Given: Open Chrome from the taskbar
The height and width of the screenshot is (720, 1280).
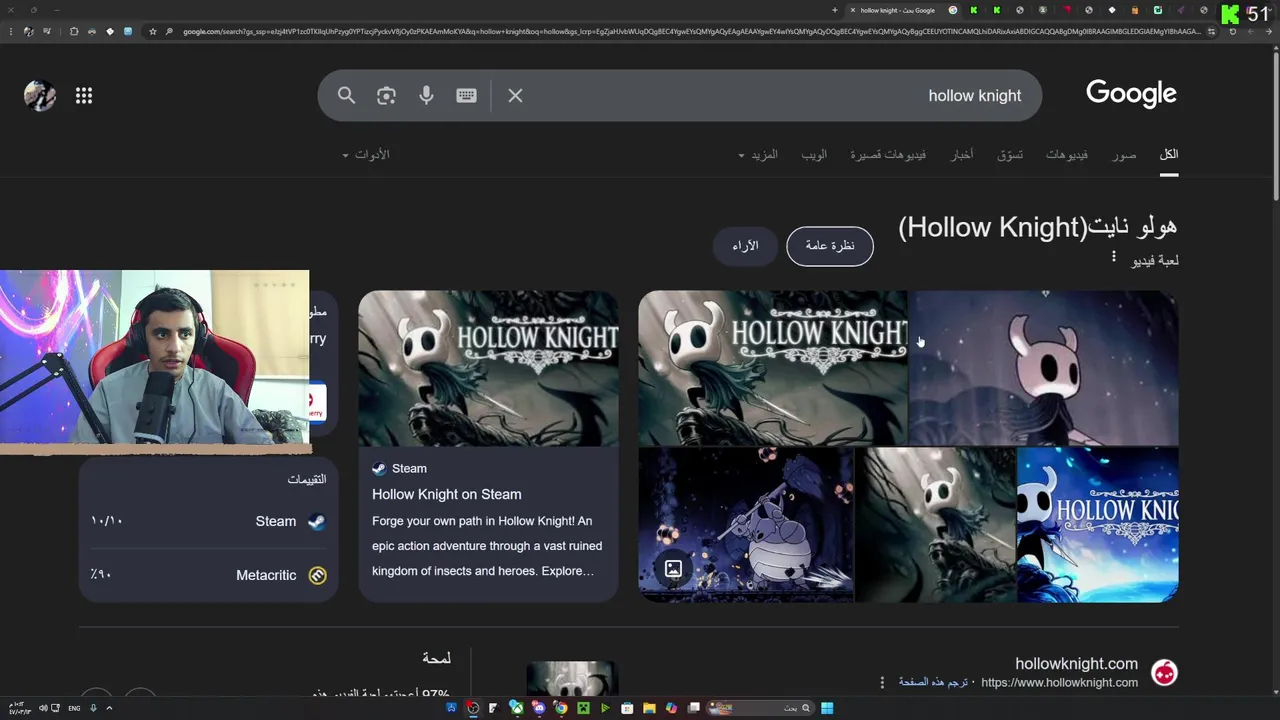Looking at the screenshot, I should (x=561, y=708).
